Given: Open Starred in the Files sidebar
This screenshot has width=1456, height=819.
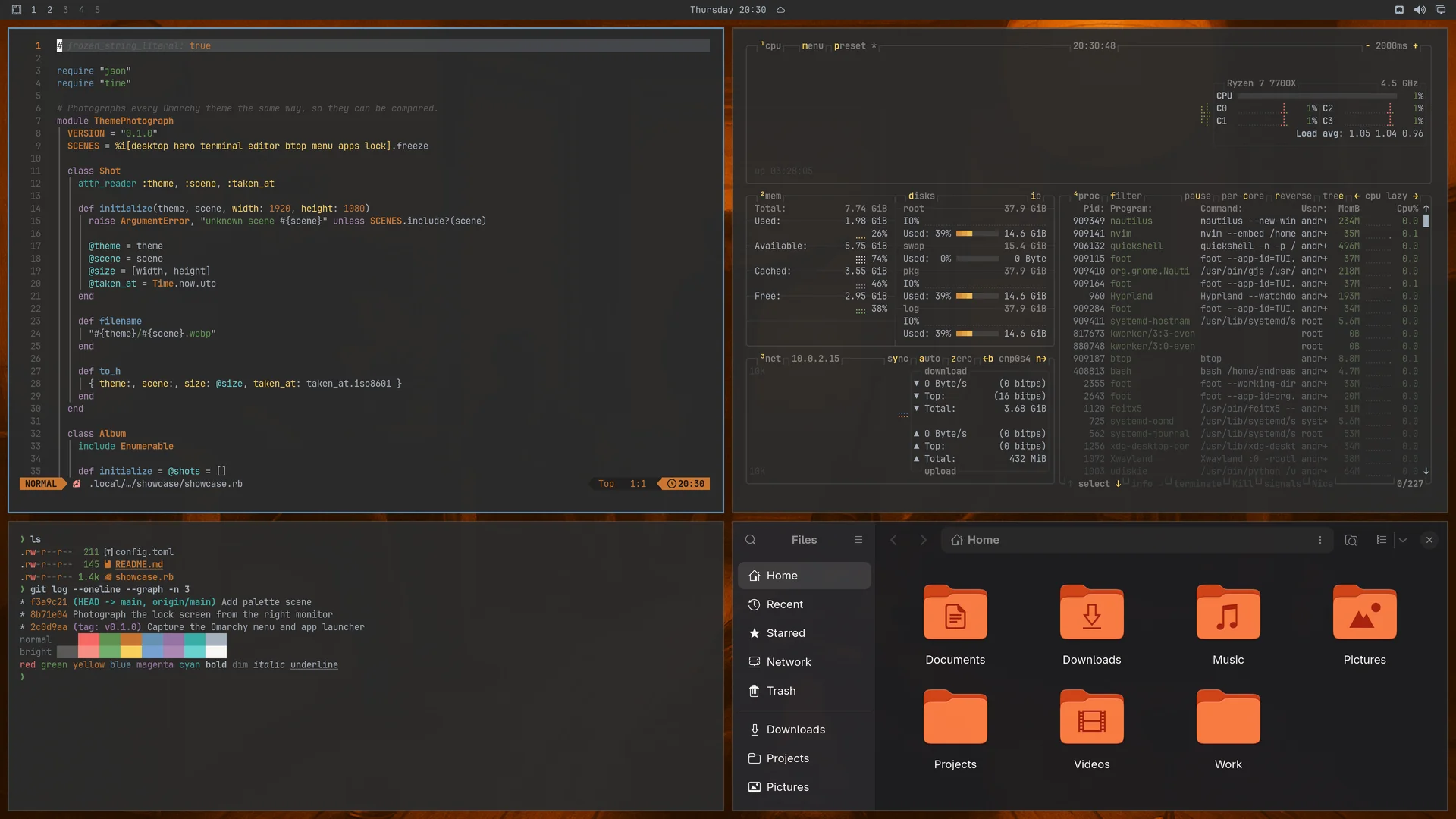Looking at the screenshot, I should pos(805,633).
